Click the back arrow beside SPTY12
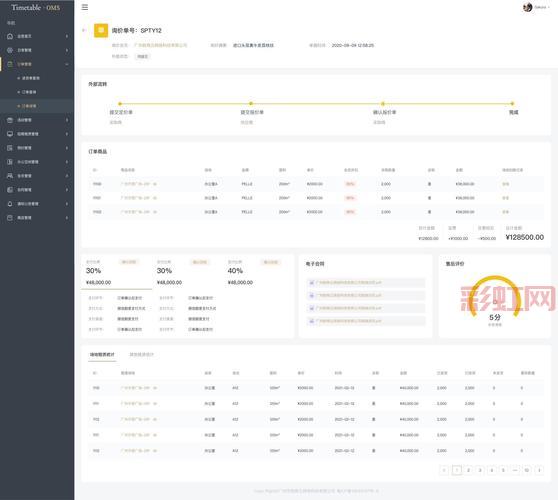The width and height of the screenshot is (558, 500). 84,30
